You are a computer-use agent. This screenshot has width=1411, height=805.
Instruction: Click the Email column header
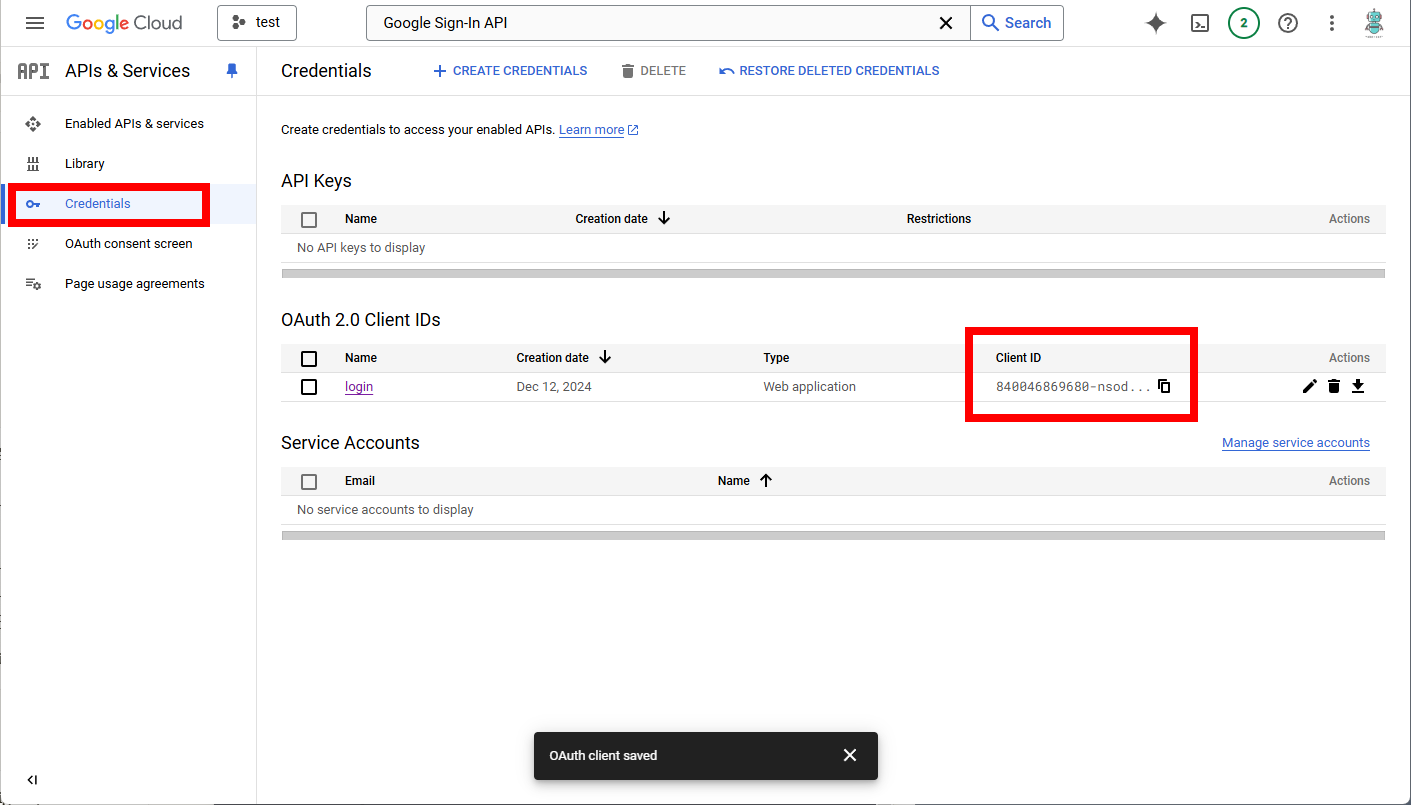point(360,480)
